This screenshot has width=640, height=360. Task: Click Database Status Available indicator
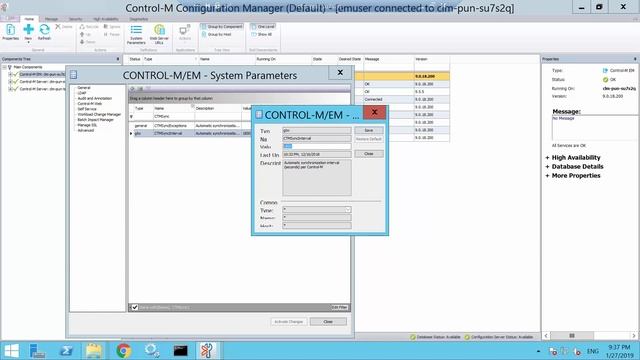click(435, 337)
